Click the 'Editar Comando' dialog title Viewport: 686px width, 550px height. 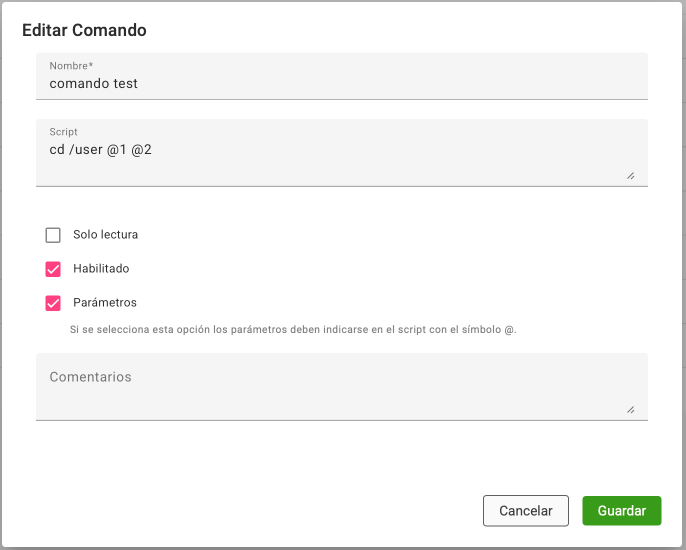(x=84, y=30)
